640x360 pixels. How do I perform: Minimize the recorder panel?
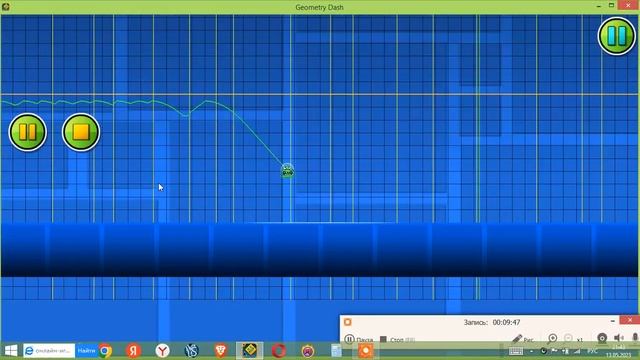(x=613, y=321)
